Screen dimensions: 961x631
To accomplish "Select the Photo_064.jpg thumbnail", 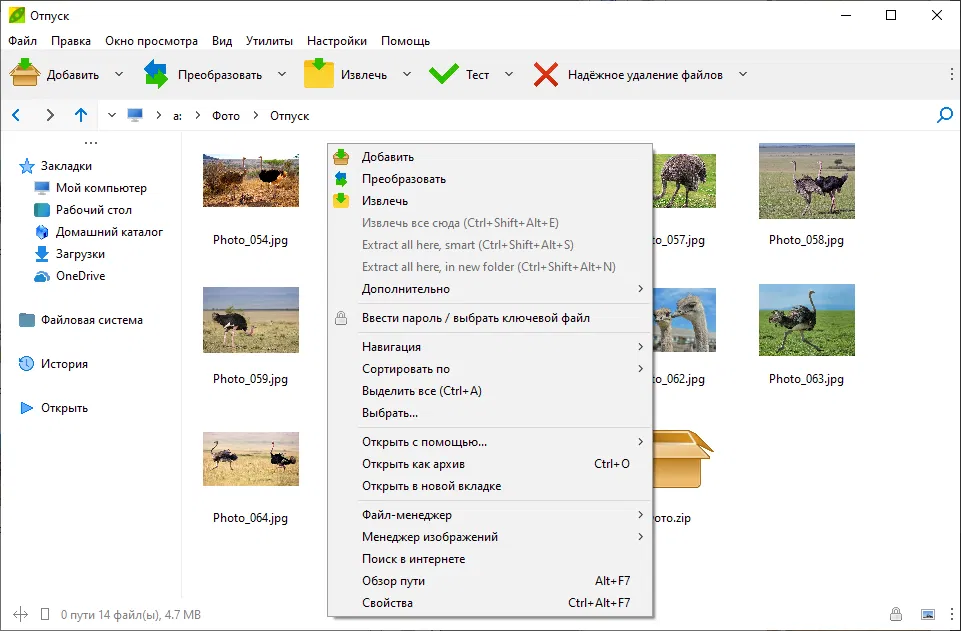I will 251,459.
